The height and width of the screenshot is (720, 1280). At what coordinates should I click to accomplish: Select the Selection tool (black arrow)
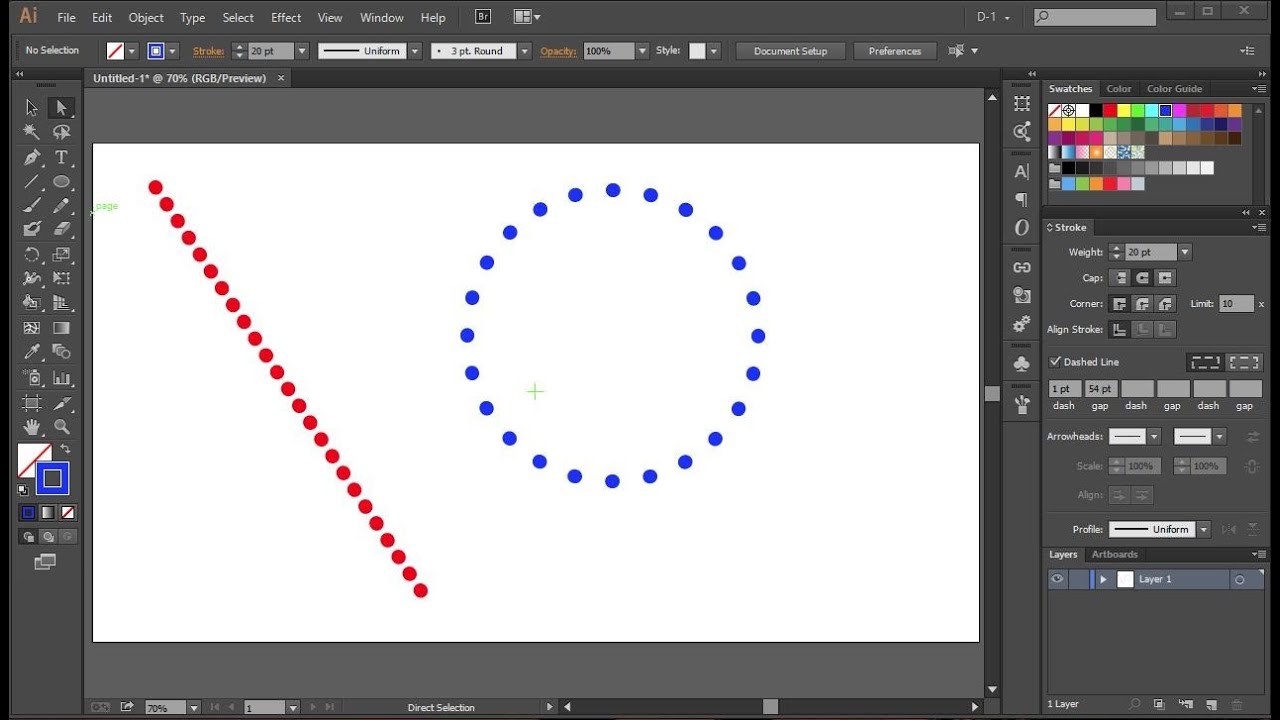(x=32, y=108)
